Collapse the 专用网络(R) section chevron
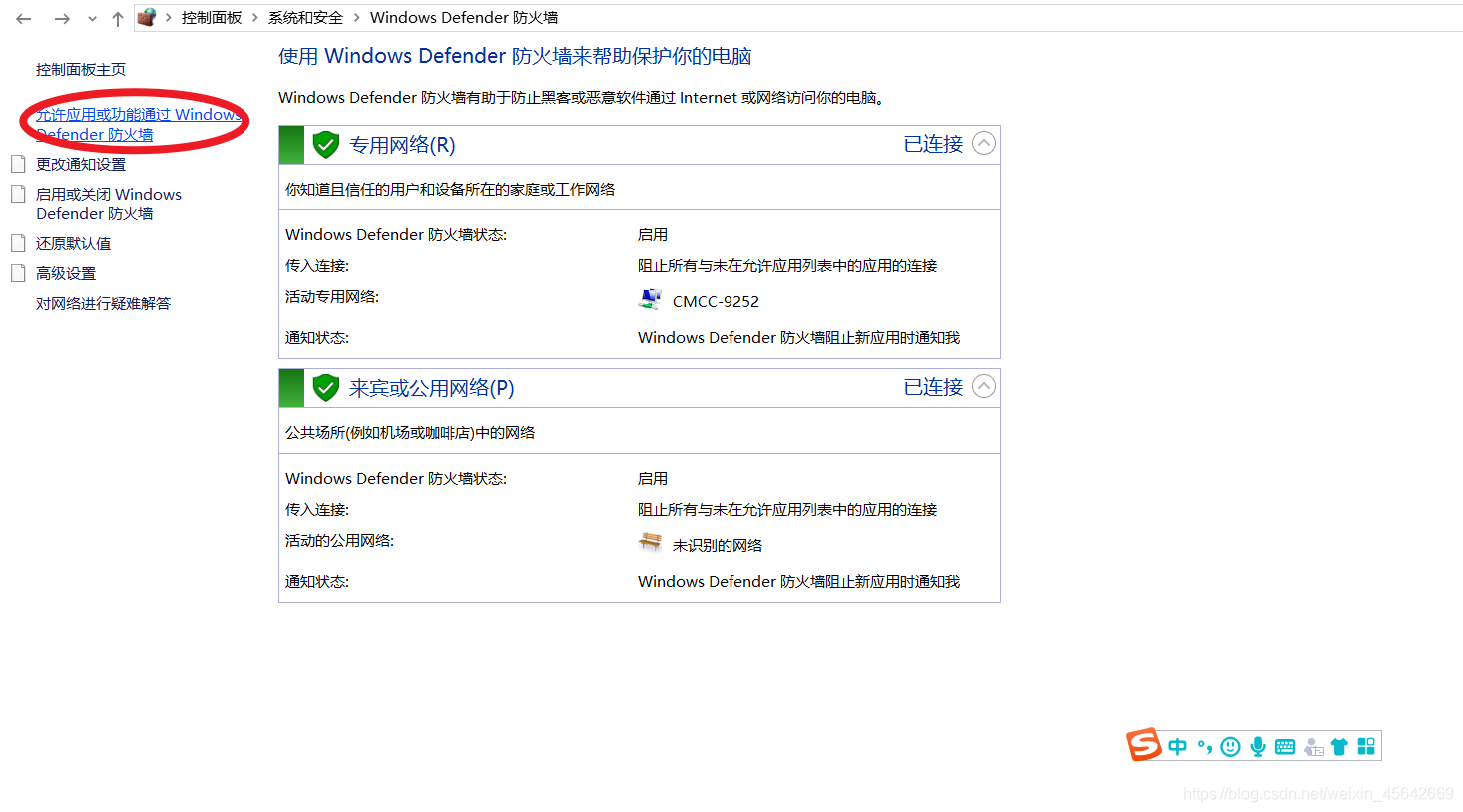Screen dimensions: 1463x812 click(x=984, y=144)
